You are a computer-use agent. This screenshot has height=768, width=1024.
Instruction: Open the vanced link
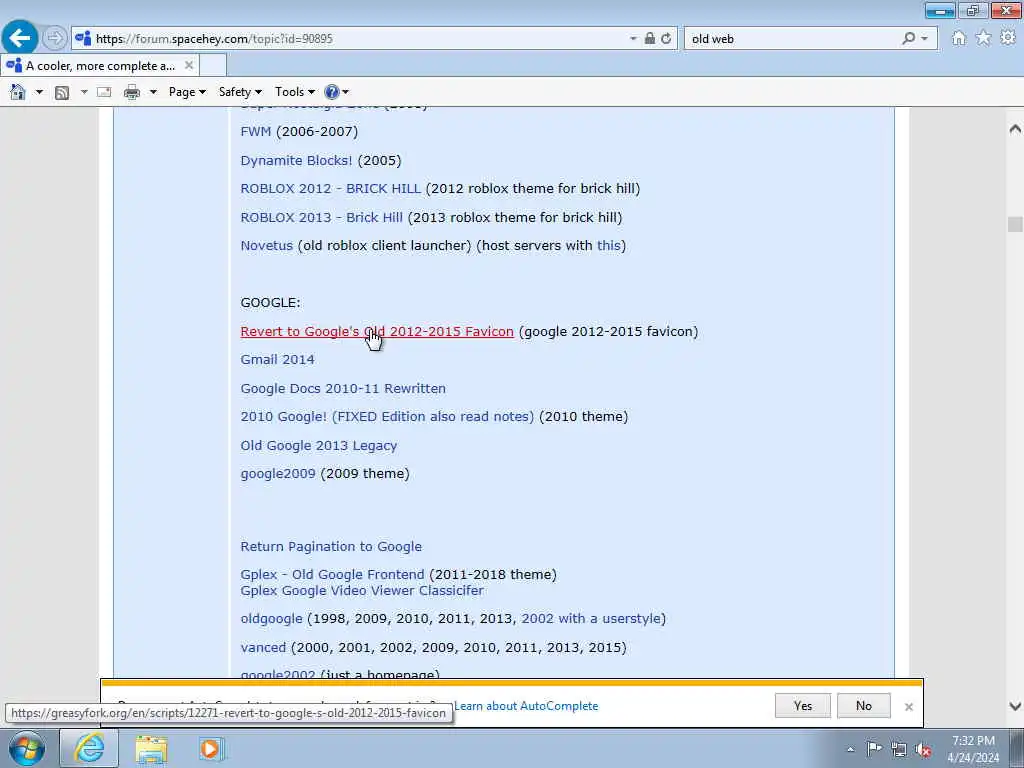point(263,647)
